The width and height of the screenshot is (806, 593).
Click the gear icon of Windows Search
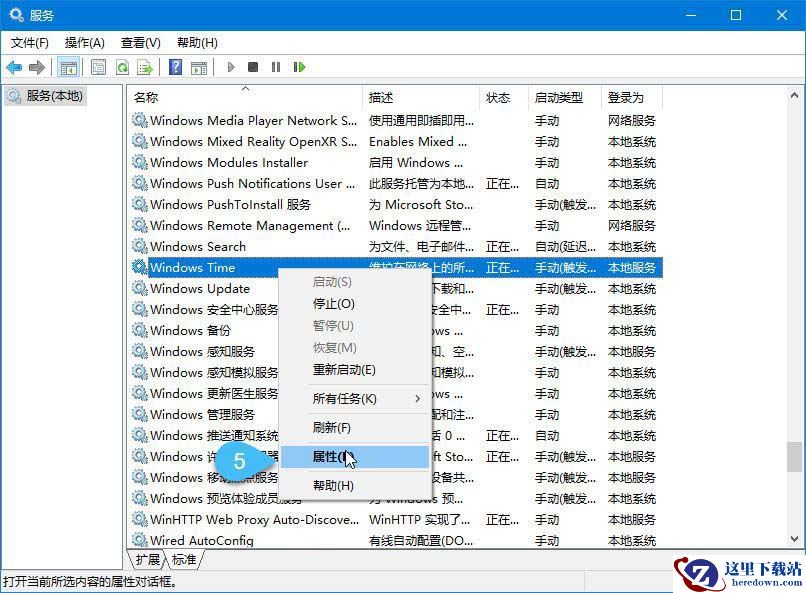(x=139, y=246)
